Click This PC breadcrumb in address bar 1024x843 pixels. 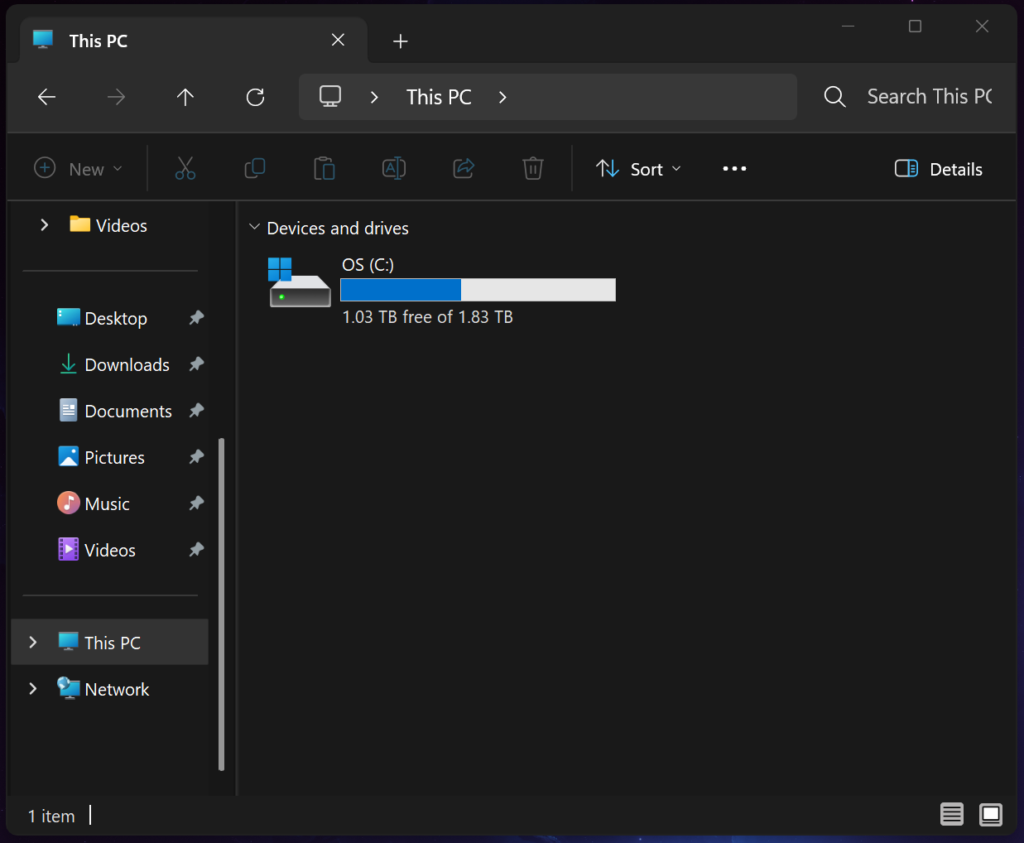click(439, 97)
